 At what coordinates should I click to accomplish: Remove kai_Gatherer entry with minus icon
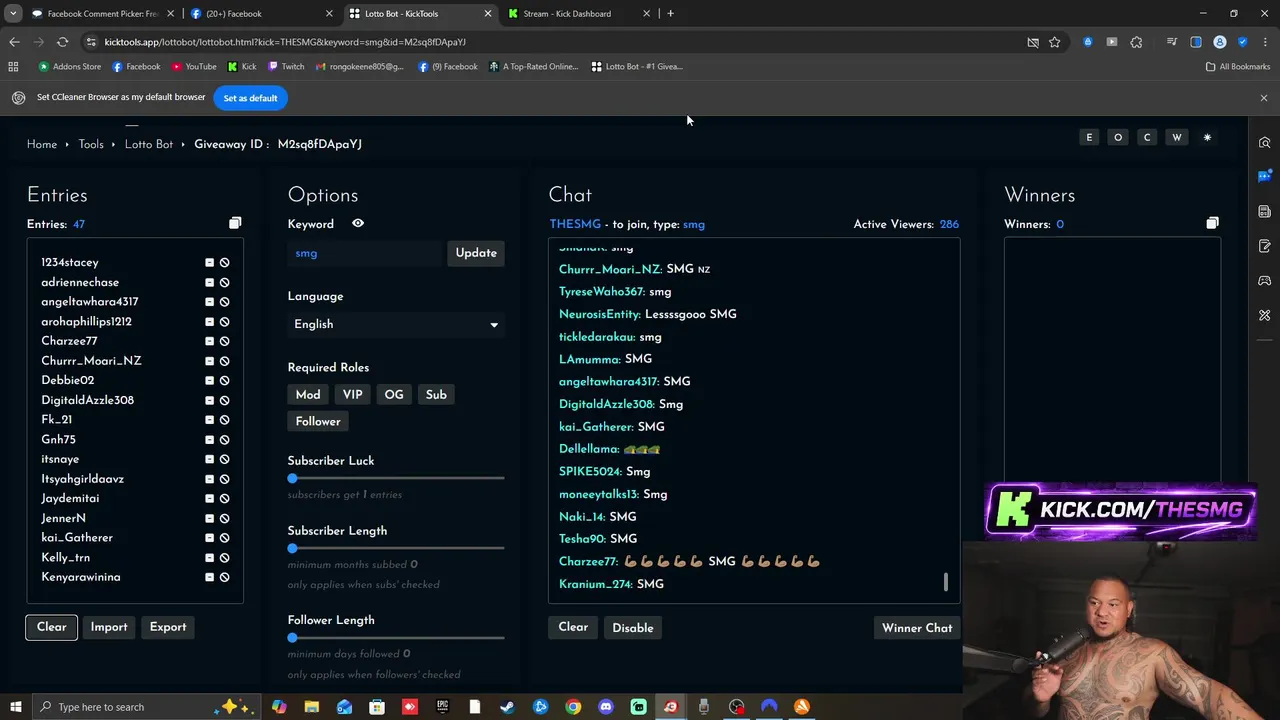tap(209, 538)
